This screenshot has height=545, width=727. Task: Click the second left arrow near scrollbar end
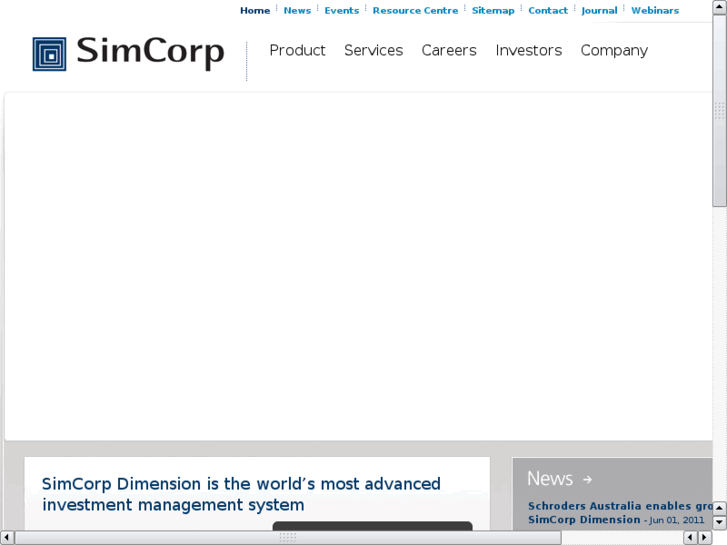[691, 538]
